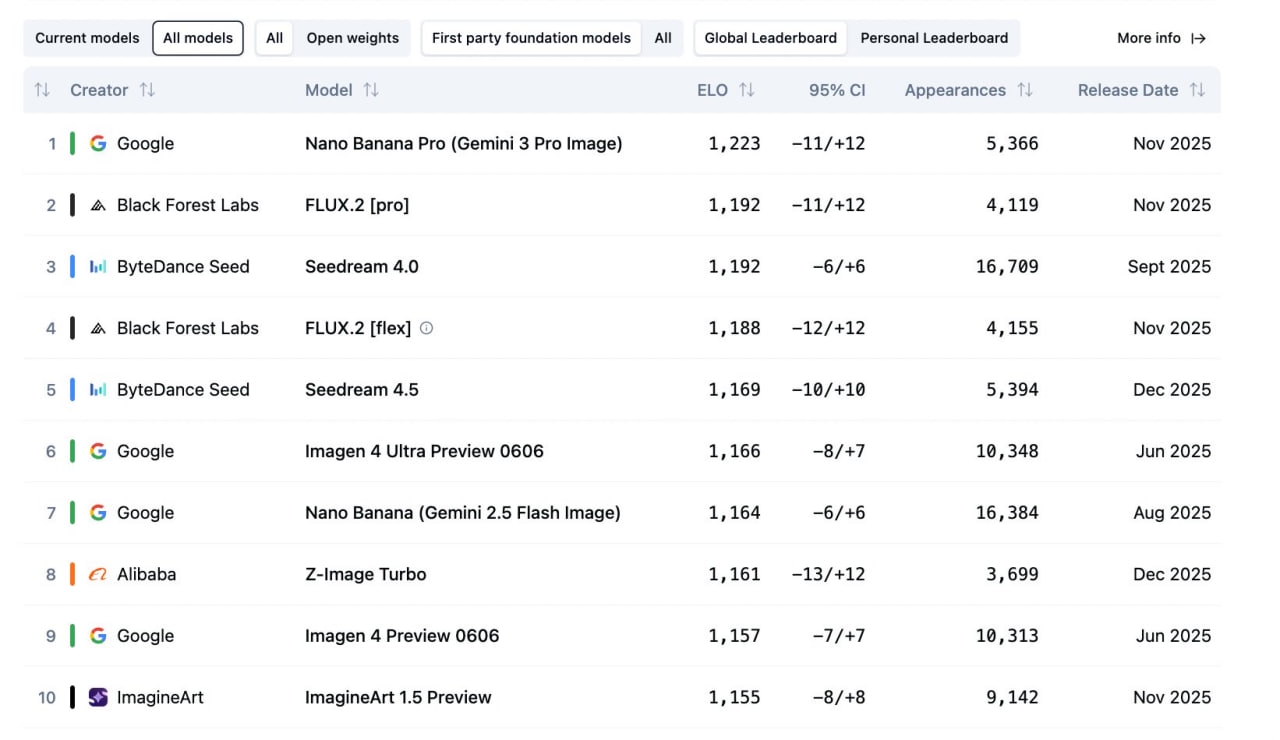The image size is (1280, 740).
Task: Click the info icon beside FLUX.2 [flex]
Action: 426,328
